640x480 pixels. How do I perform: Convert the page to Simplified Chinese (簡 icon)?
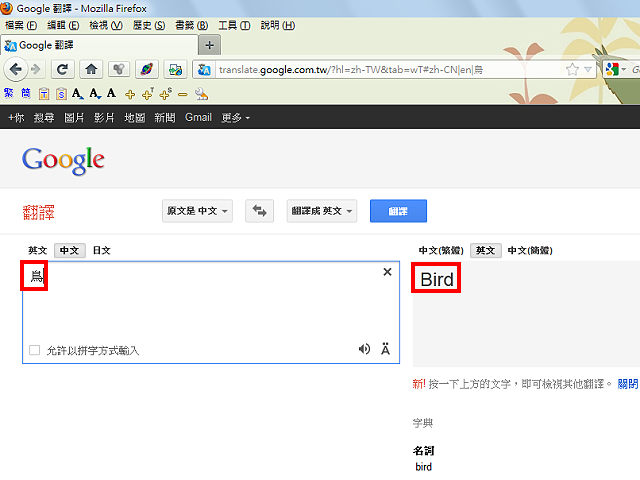[x=26, y=93]
